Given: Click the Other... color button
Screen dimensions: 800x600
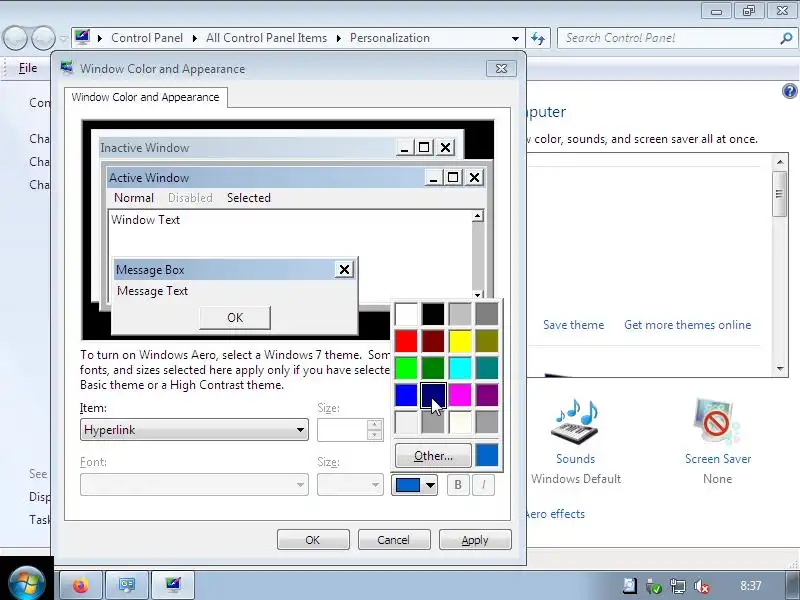Looking at the screenshot, I should tap(433, 456).
